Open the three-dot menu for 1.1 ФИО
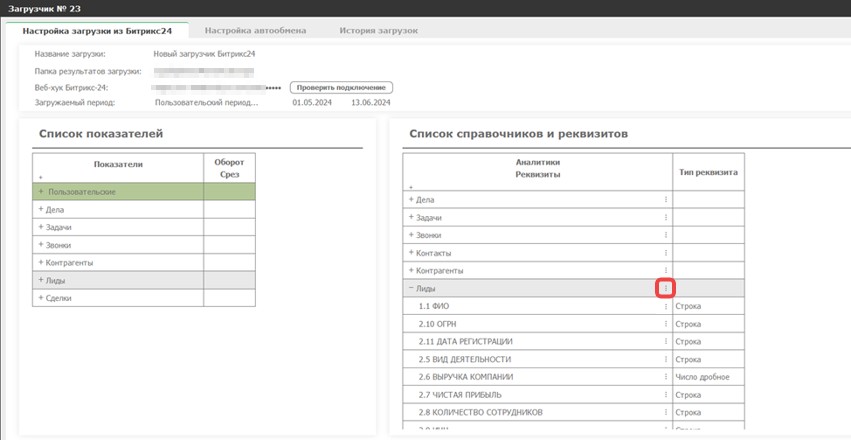Screen dimensions: 851x440 pyautogui.click(x=666, y=306)
